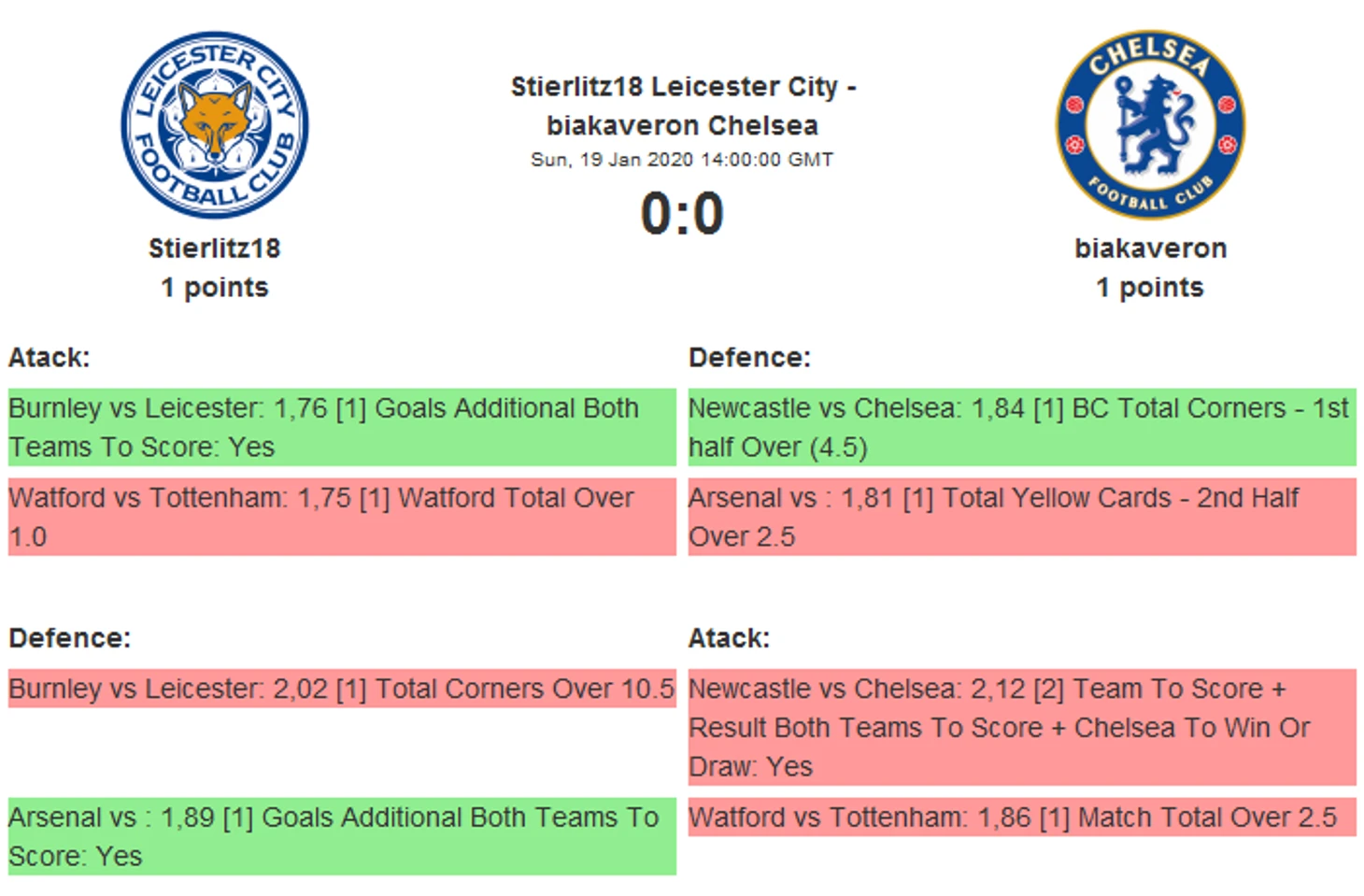Open the Stierlitz18 player name
1364x896 pixels.
[x=215, y=249]
